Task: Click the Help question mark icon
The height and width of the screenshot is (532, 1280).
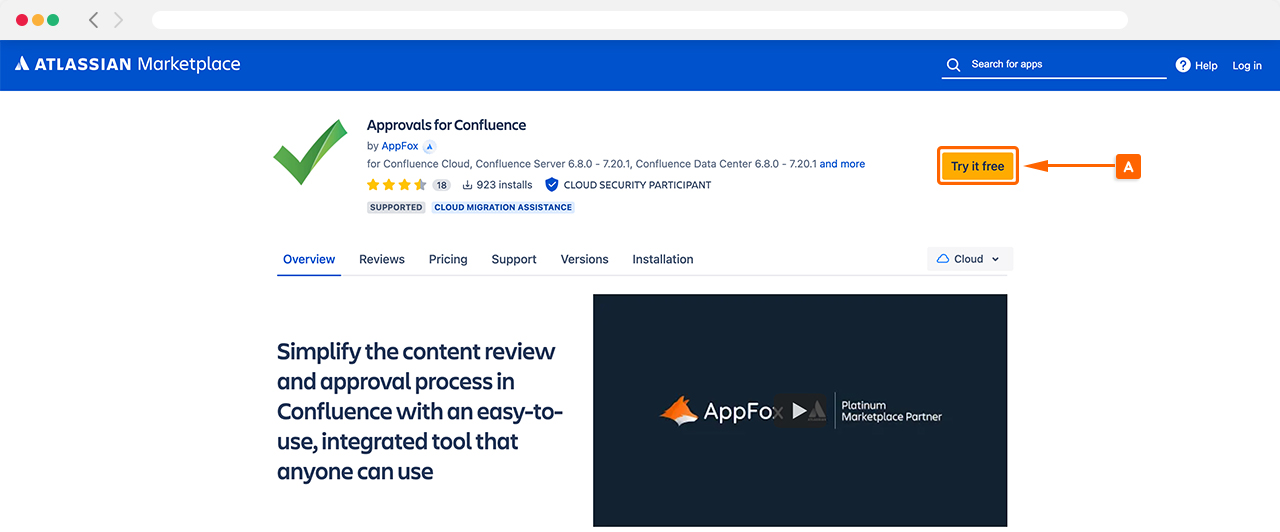Action: (1183, 65)
